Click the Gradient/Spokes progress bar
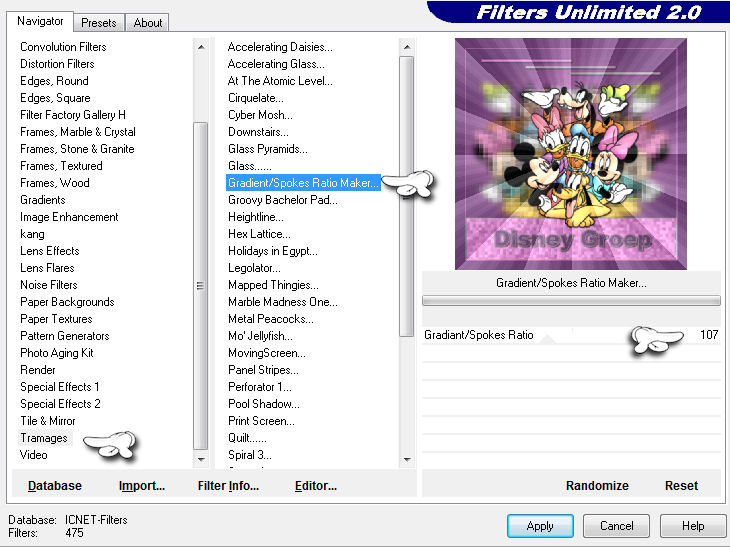The image size is (730, 547). tap(571, 300)
